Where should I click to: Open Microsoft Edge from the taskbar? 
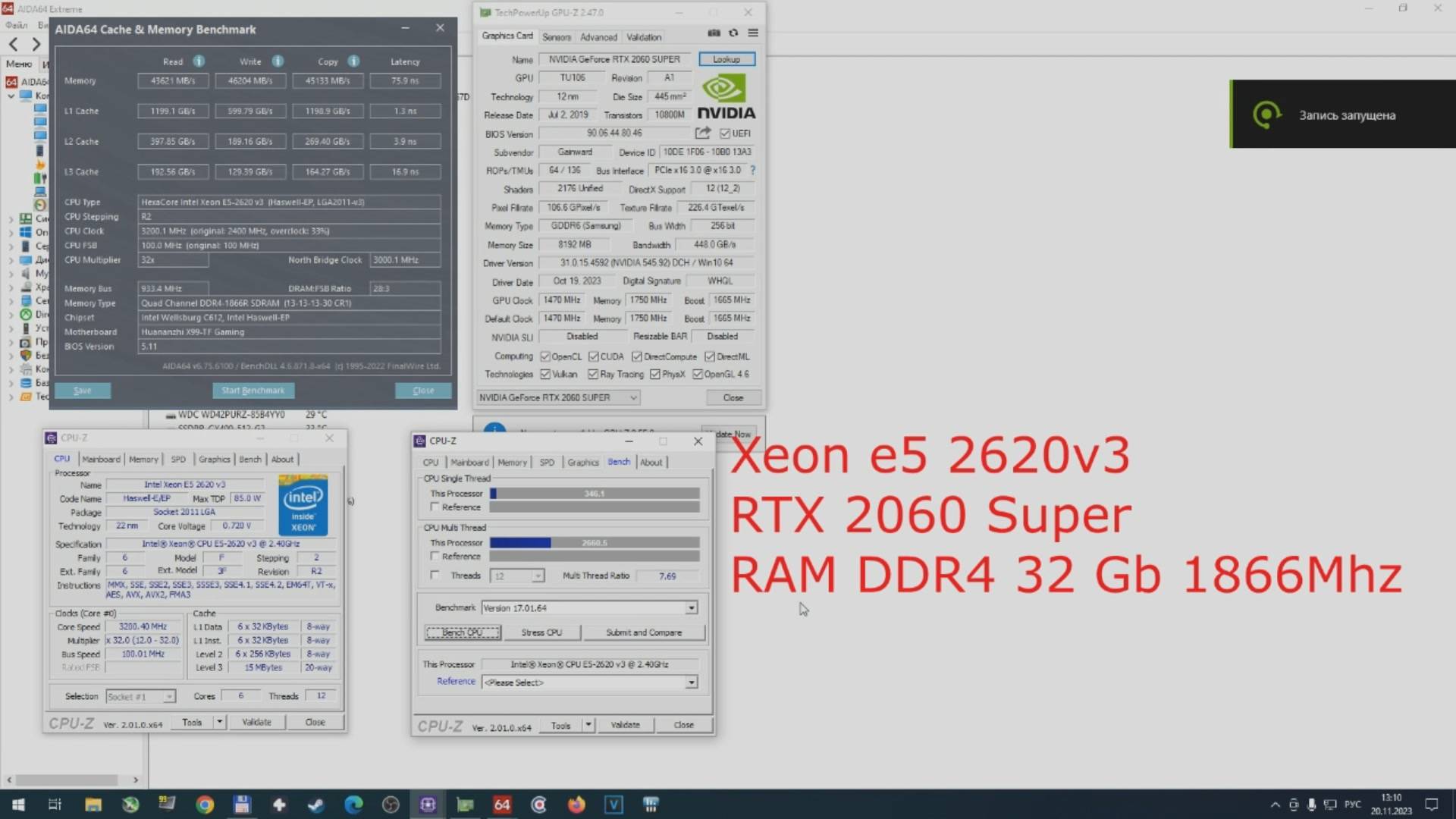(353, 805)
